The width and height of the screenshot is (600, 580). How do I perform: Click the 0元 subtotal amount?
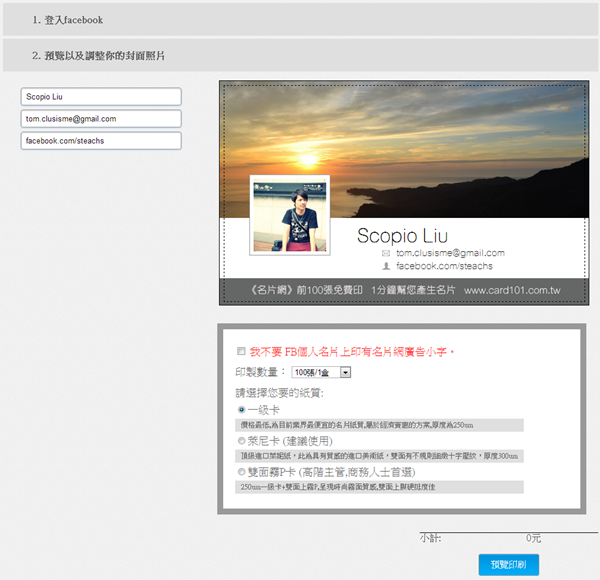pyautogui.click(x=533, y=538)
